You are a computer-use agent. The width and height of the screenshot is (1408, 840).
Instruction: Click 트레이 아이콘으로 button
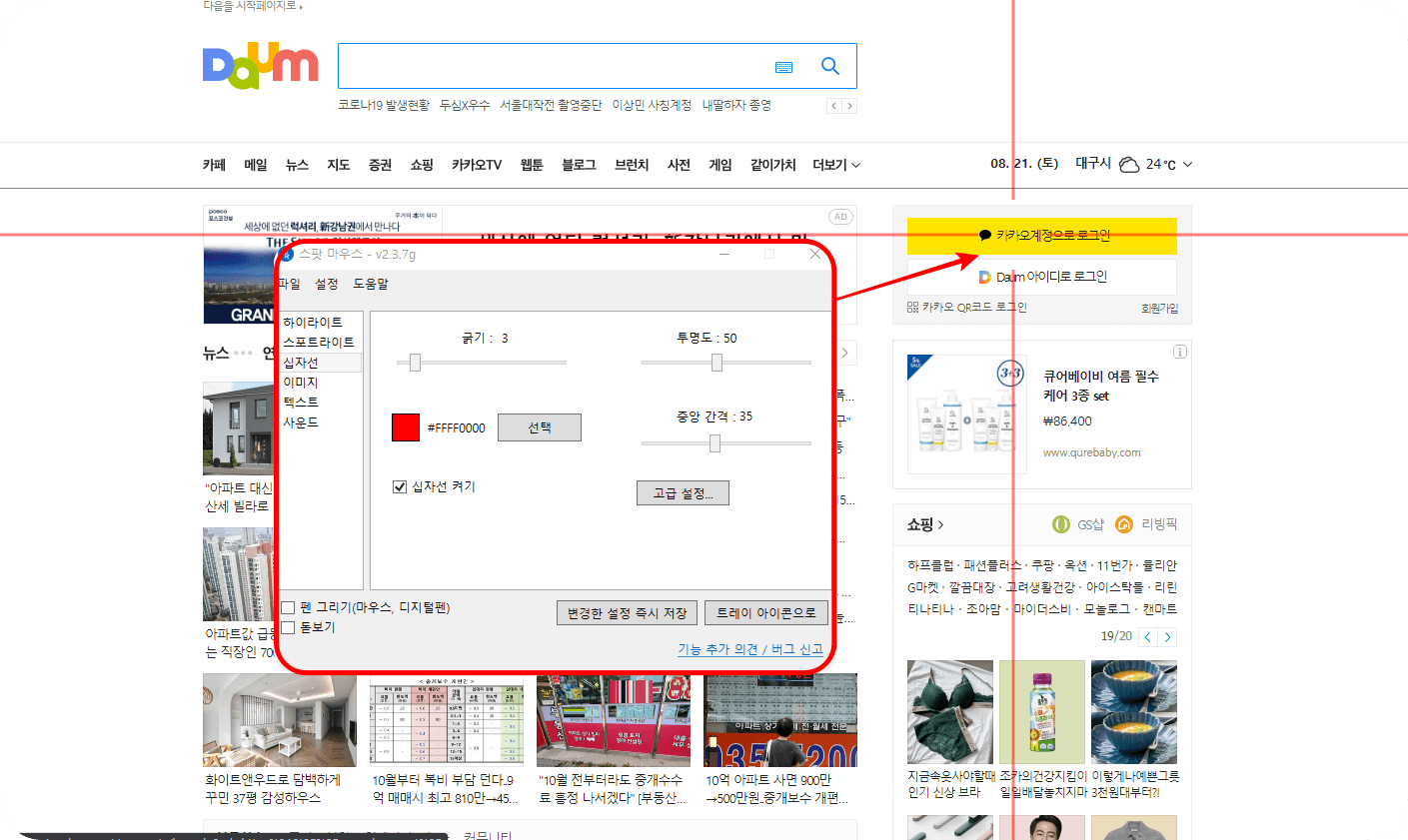[765, 613]
